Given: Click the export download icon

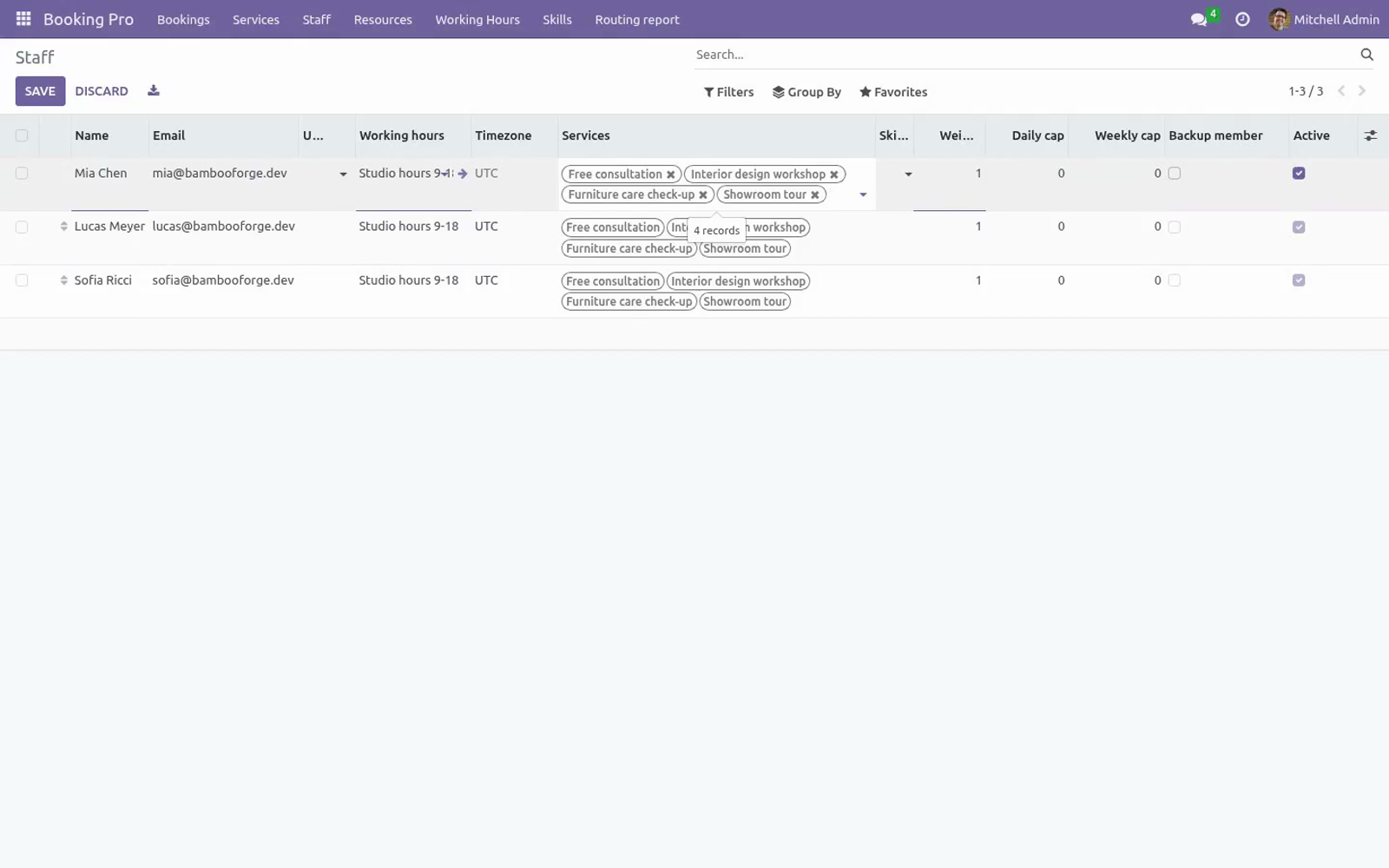Looking at the screenshot, I should pos(154,90).
